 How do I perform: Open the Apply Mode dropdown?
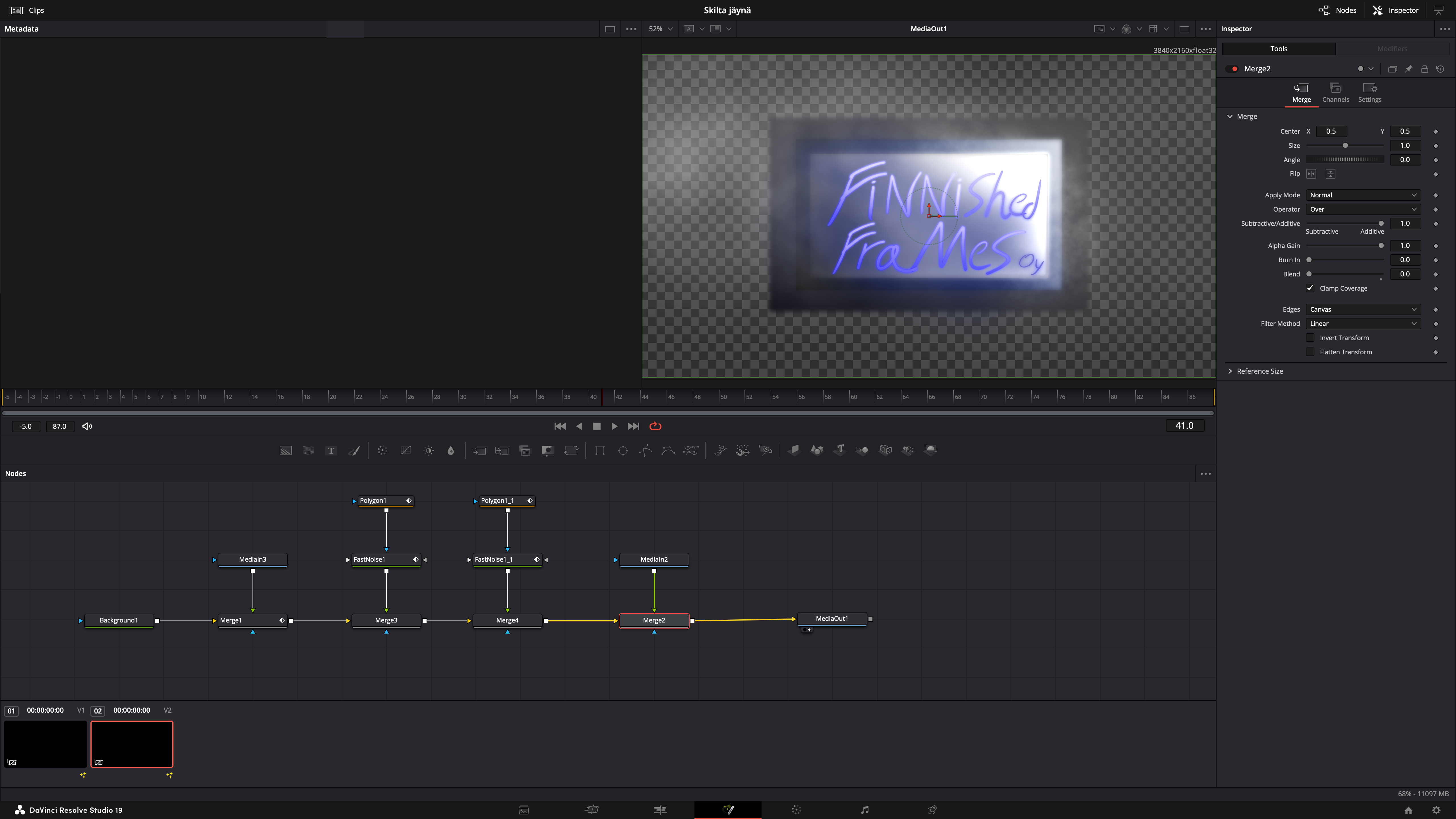[1363, 195]
